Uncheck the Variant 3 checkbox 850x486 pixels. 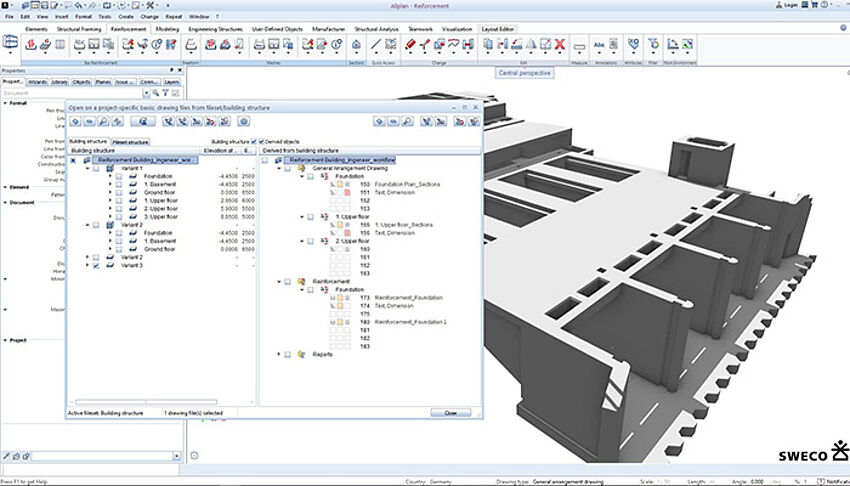coord(95,266)
